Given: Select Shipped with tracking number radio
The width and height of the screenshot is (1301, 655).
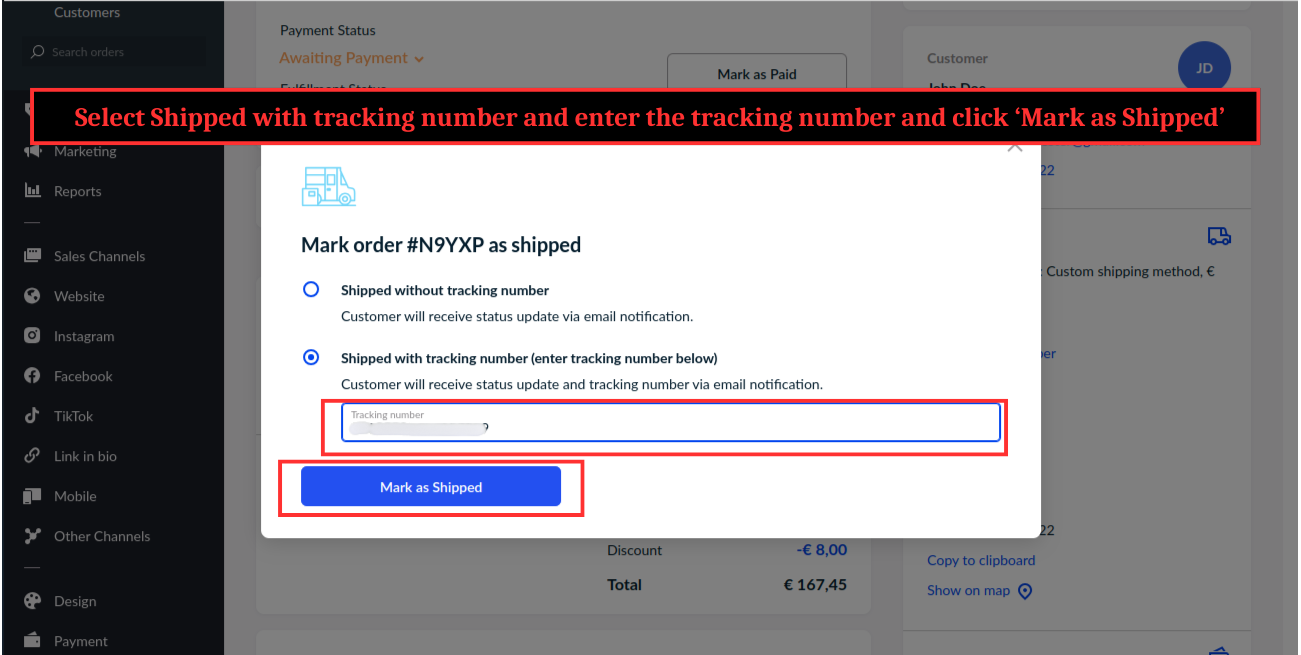Looking at the screenshot, I should [311, 357].
